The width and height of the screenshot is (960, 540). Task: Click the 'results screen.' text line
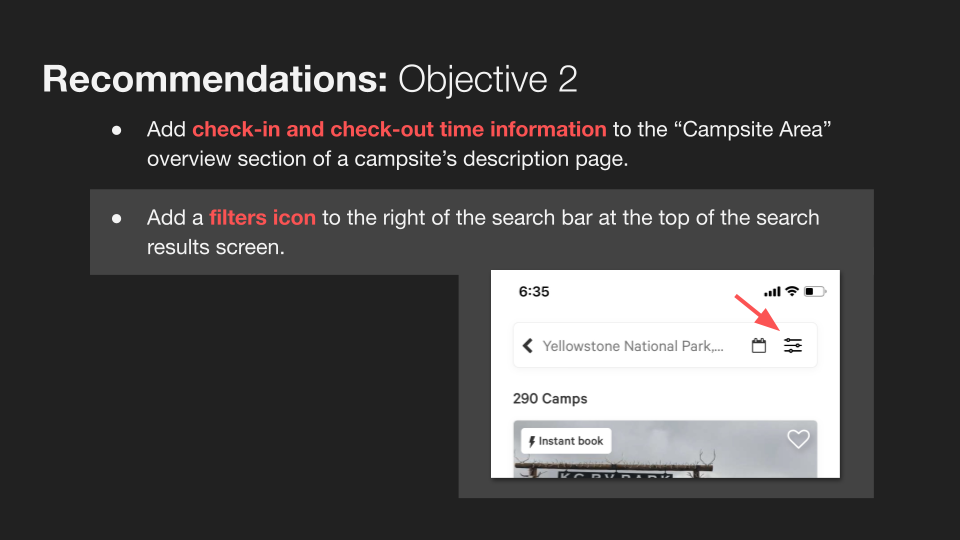216,247
